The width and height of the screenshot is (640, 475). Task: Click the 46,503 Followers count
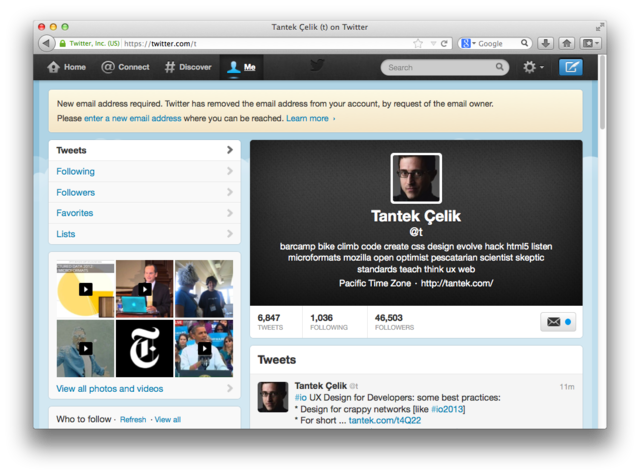(x=394, y=322)
